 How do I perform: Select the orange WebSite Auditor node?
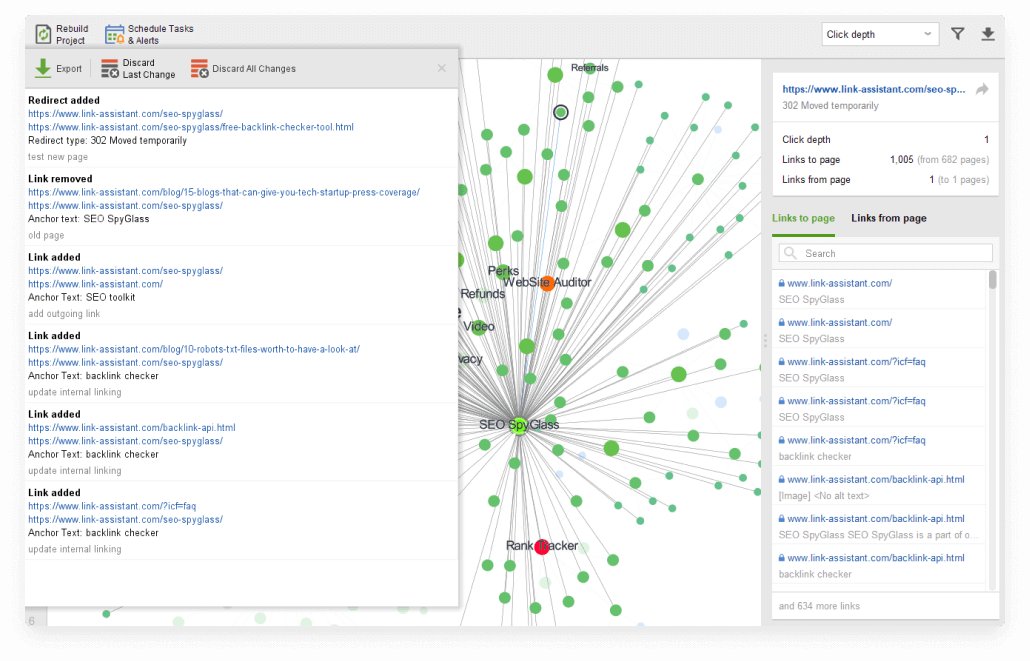[x=547, y=283]
